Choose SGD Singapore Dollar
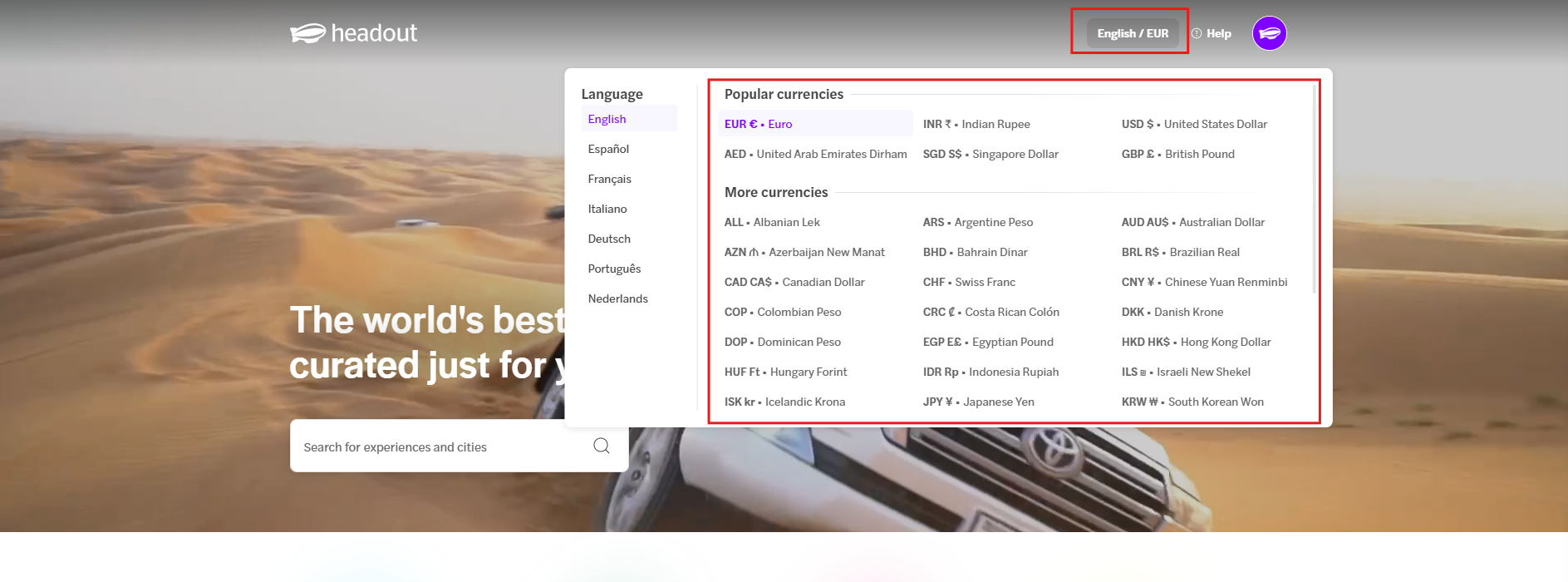 coord(990,154)
